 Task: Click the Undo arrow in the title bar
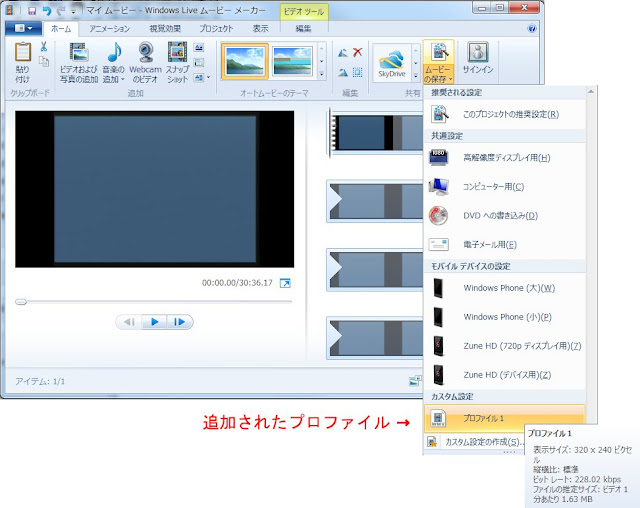coord(47,11)
